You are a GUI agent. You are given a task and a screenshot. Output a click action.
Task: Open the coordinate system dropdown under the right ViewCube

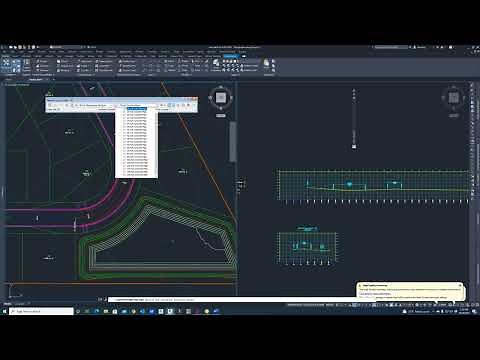tap(453, 116)
